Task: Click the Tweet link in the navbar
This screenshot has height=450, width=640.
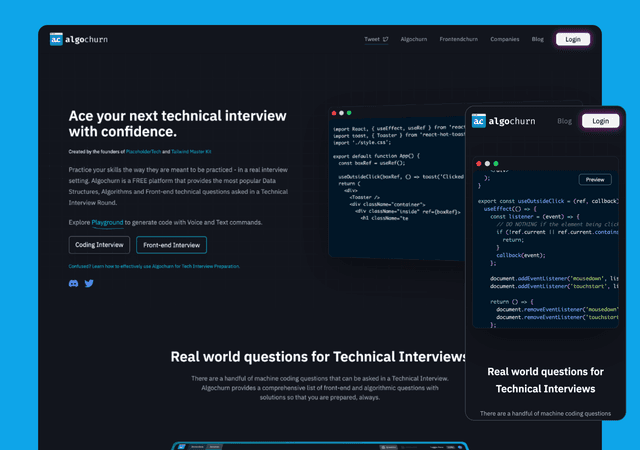Action: click(x=376, y=40)
